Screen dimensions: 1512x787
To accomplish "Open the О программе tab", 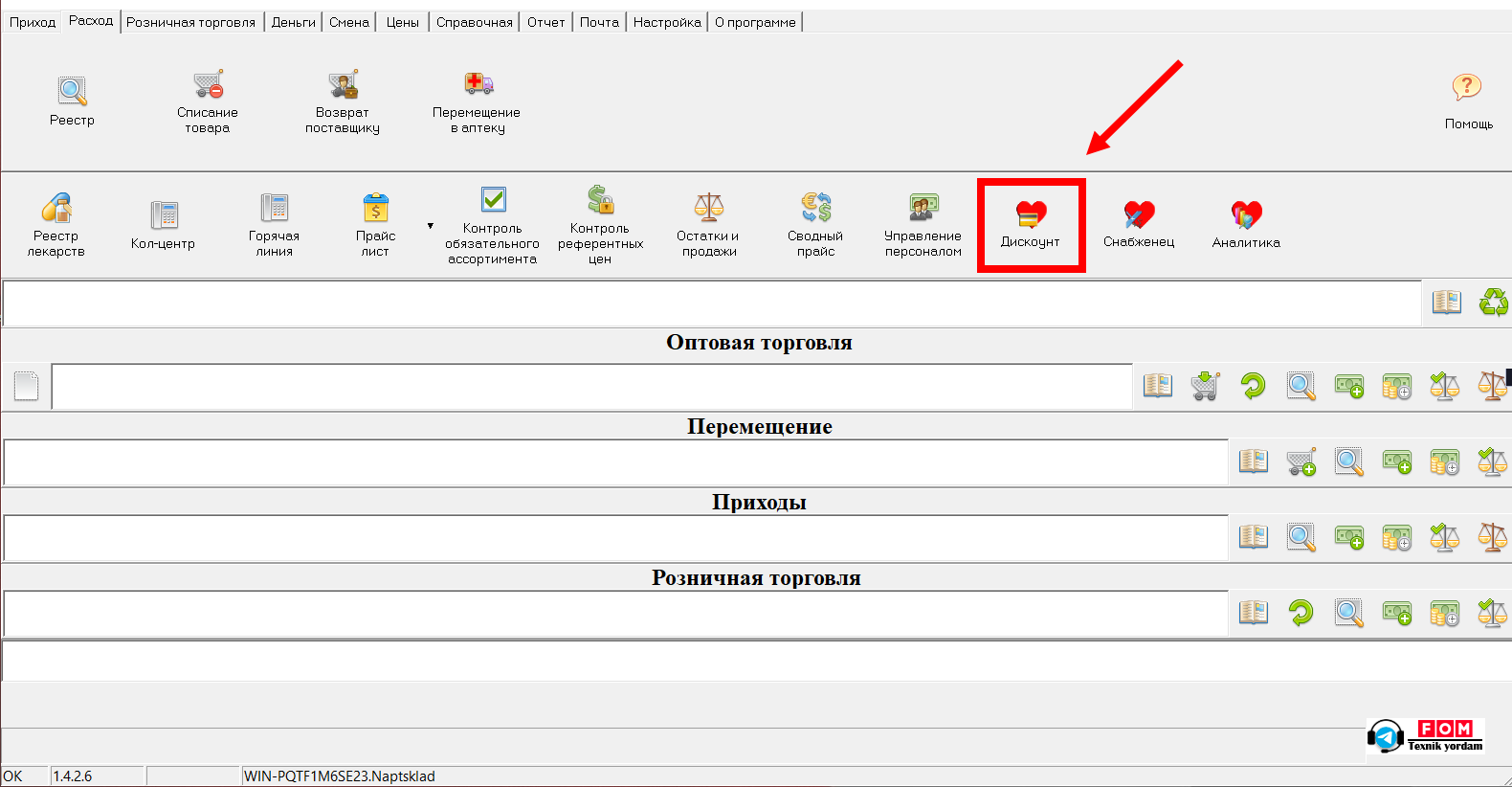I will [755, 22].
